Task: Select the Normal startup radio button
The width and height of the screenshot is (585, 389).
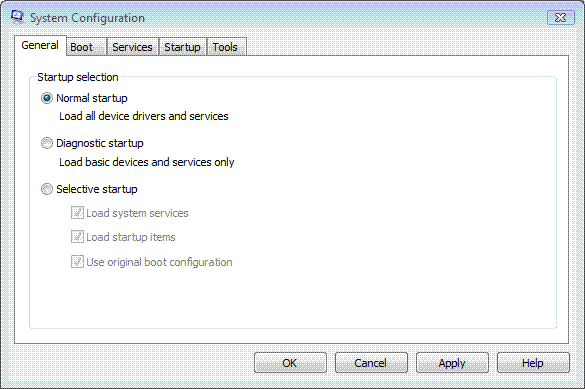Action: 47,98
